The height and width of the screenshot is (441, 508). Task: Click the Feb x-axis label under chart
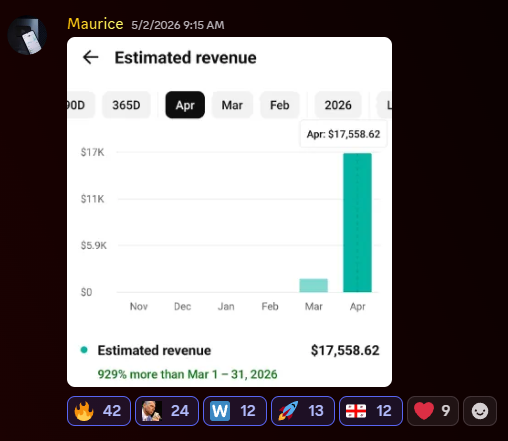270,306
